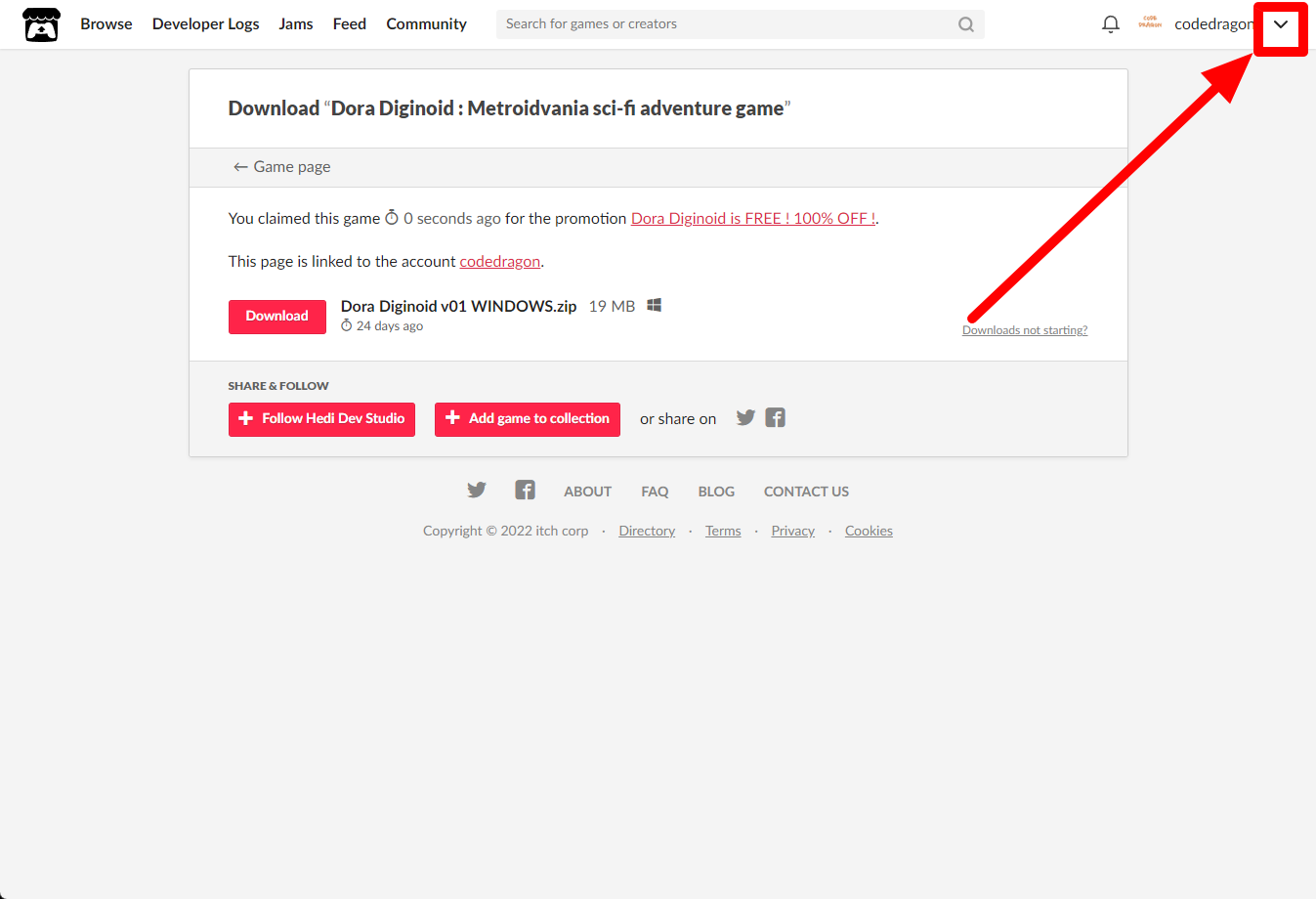The image size is (1316, 899).
Task: Go to Developer Logs
Action: pos(206,24)
